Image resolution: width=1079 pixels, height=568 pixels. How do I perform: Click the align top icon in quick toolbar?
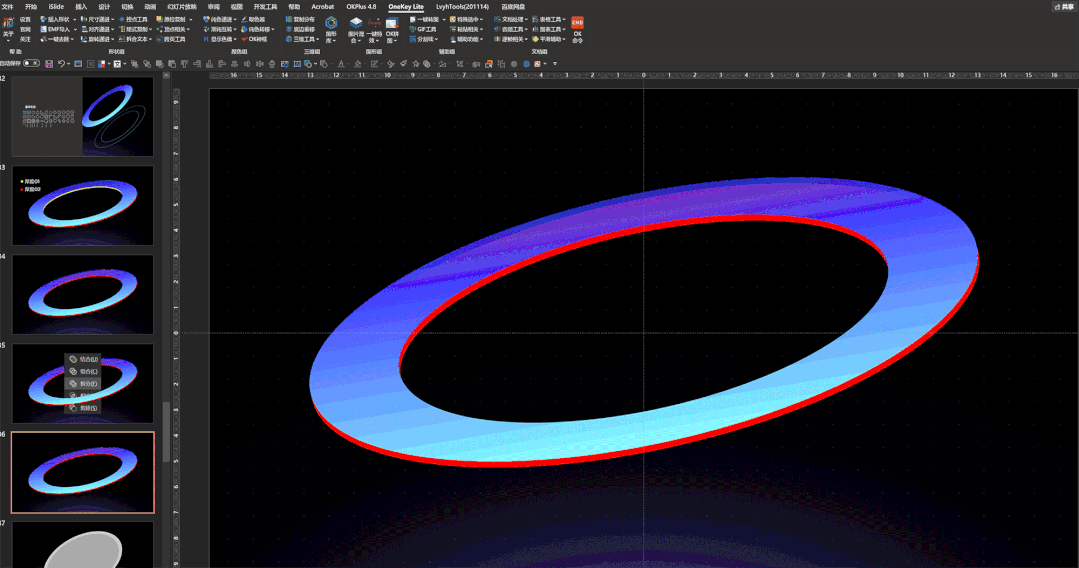click(184, 63)
